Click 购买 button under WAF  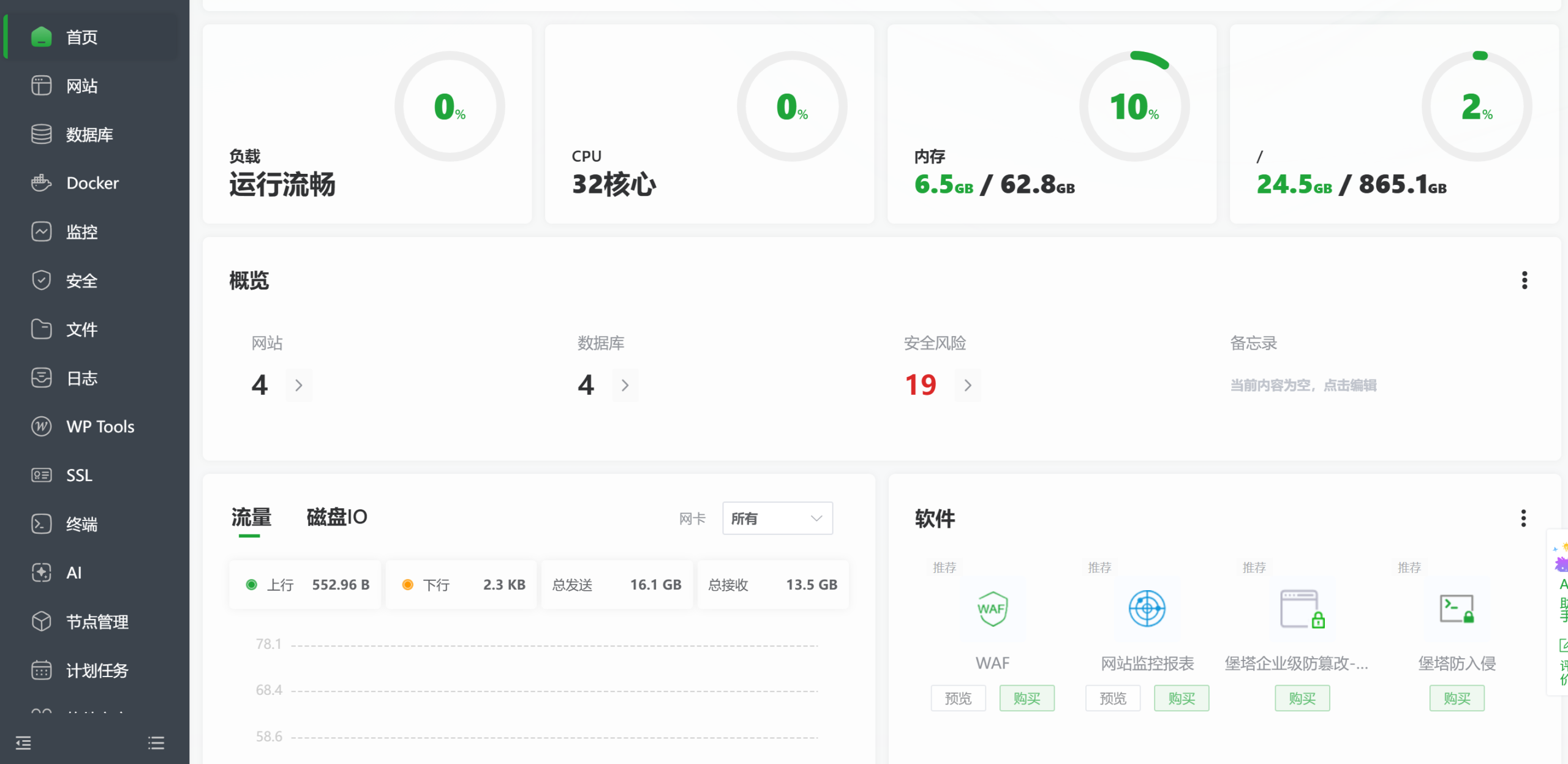click(1027, 698)
